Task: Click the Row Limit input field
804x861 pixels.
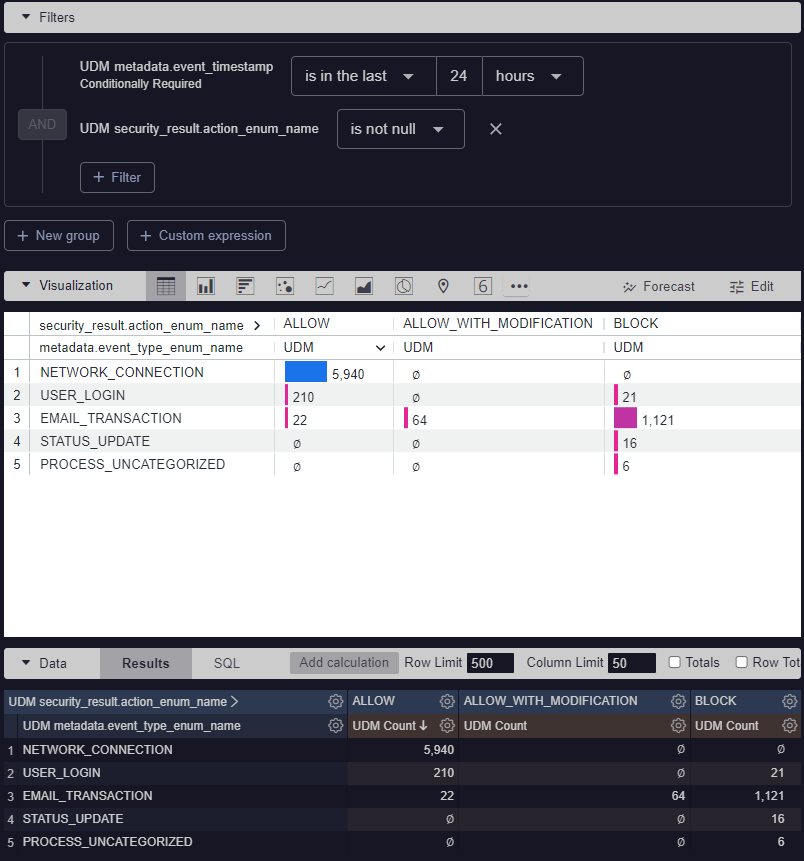Action: point(488,662)
